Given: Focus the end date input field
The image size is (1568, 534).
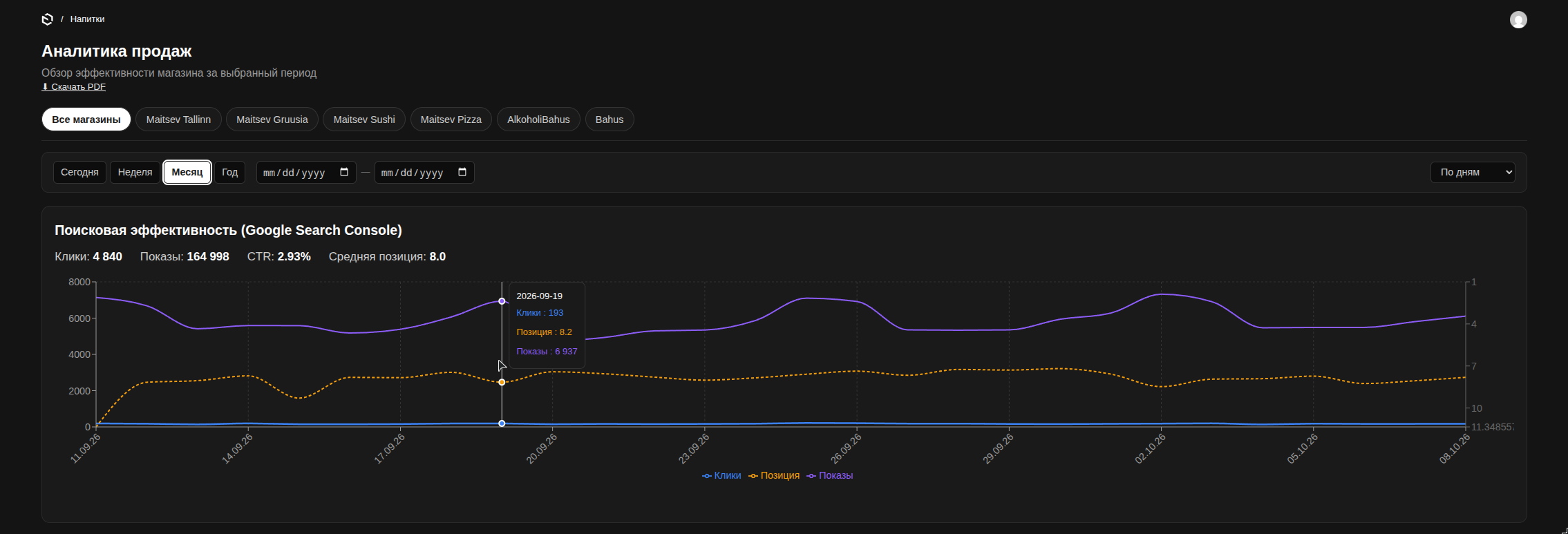Looking at the screenshot, I should (424, 172).
